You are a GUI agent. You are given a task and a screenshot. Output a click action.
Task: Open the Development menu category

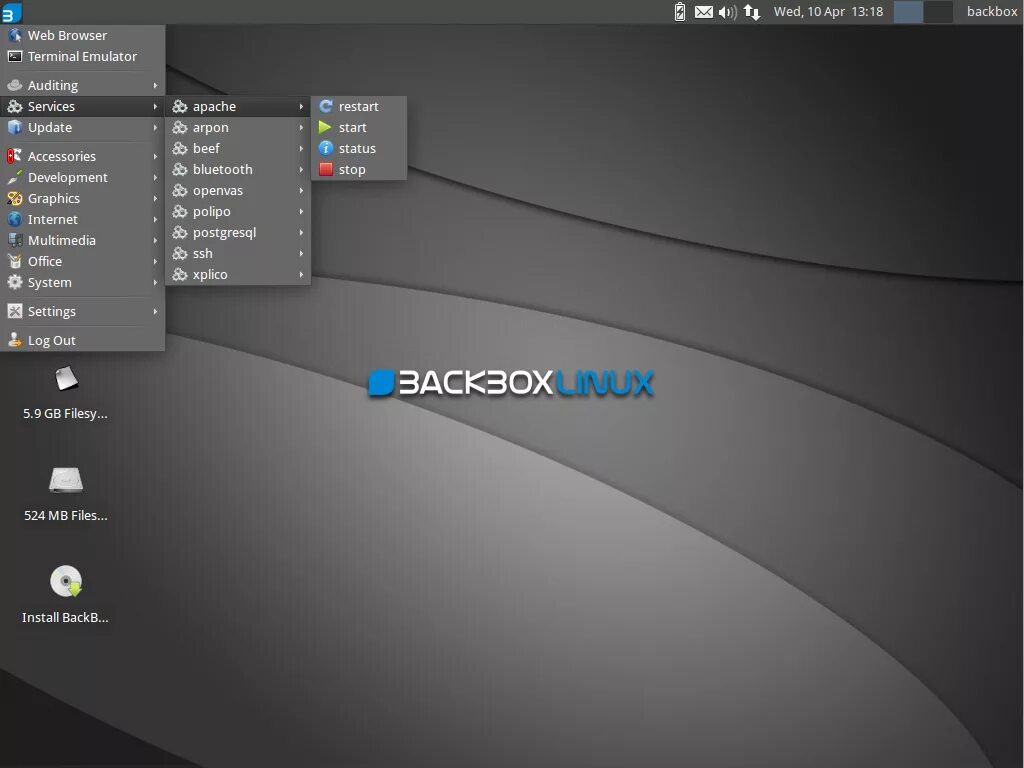[82, 178]
